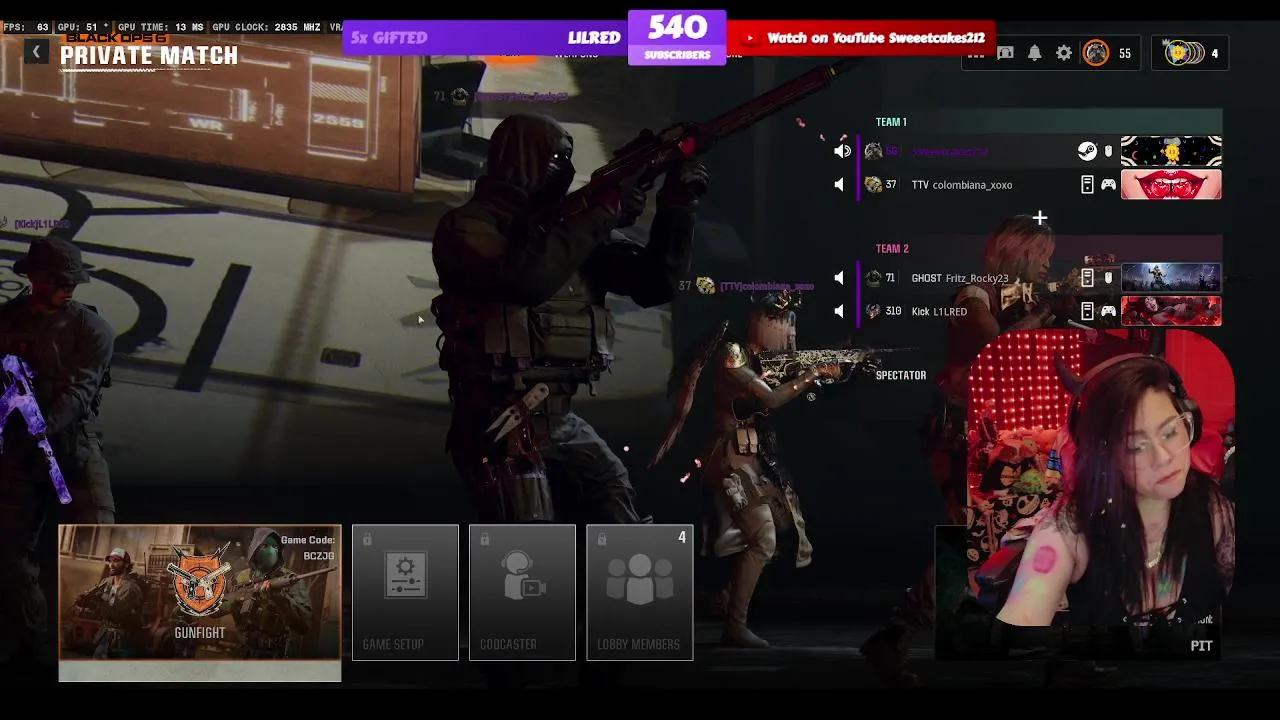
Task: Open the Game Setup tile
Action: pyautogui.click(x=405, y=592)
